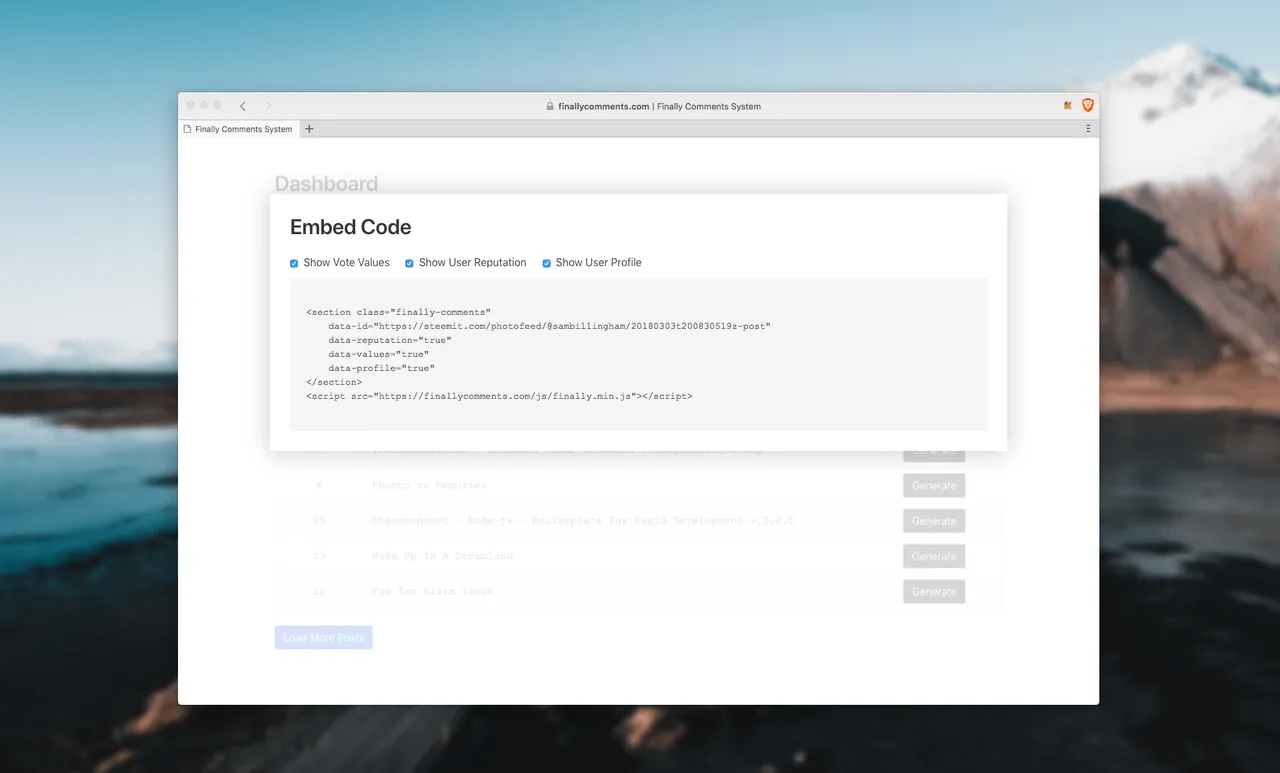The height and width of the screenshot is (773, 1280).
Task: Click the finallycomments.com address bar
Action: [653, 106]
